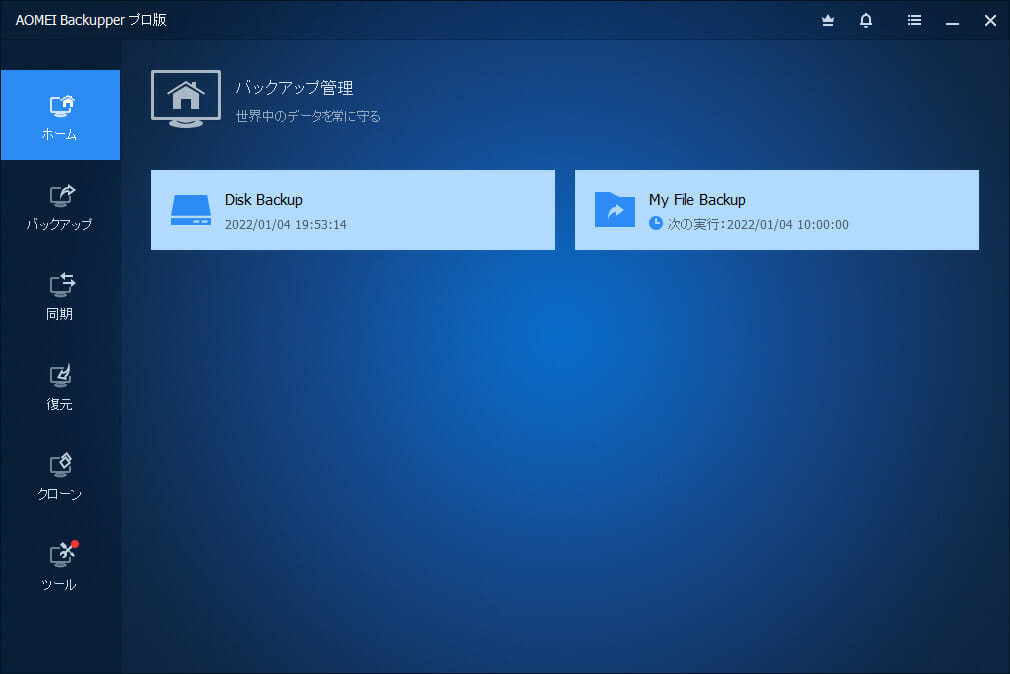Click the 同期 sync icon
The width and height of the screenshot is (1010, 674).
62,285
